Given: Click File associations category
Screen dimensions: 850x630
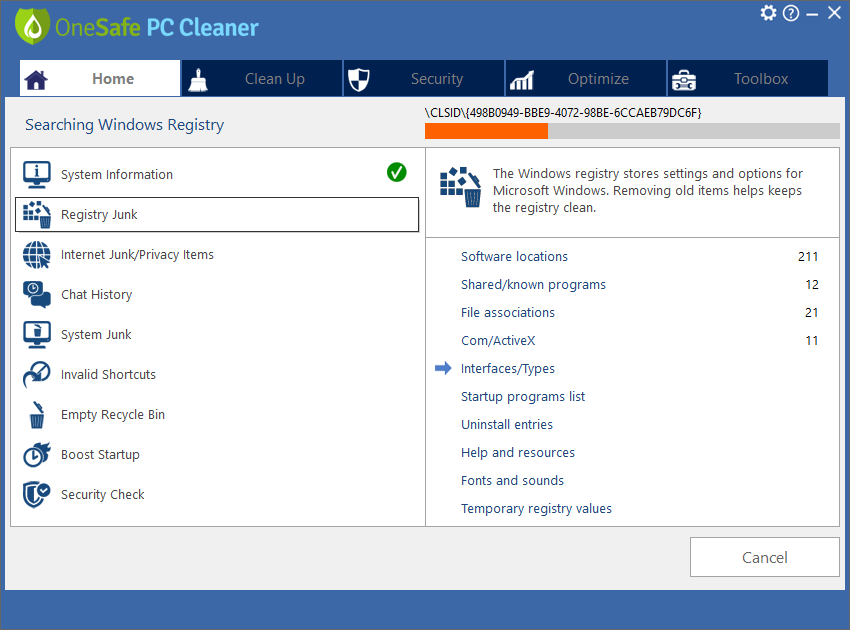Looking at the screenshot, I should point(508,313).
